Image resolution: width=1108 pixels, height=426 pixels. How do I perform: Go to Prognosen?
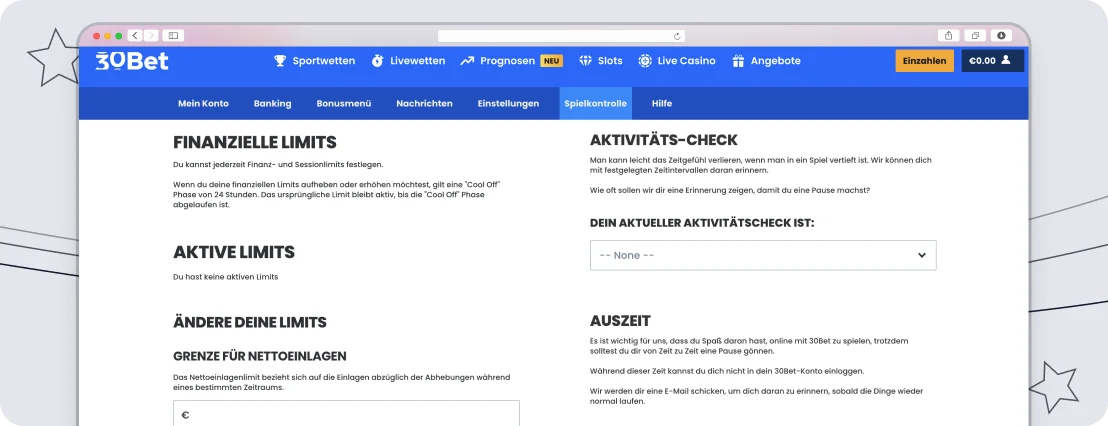point(507,61)
